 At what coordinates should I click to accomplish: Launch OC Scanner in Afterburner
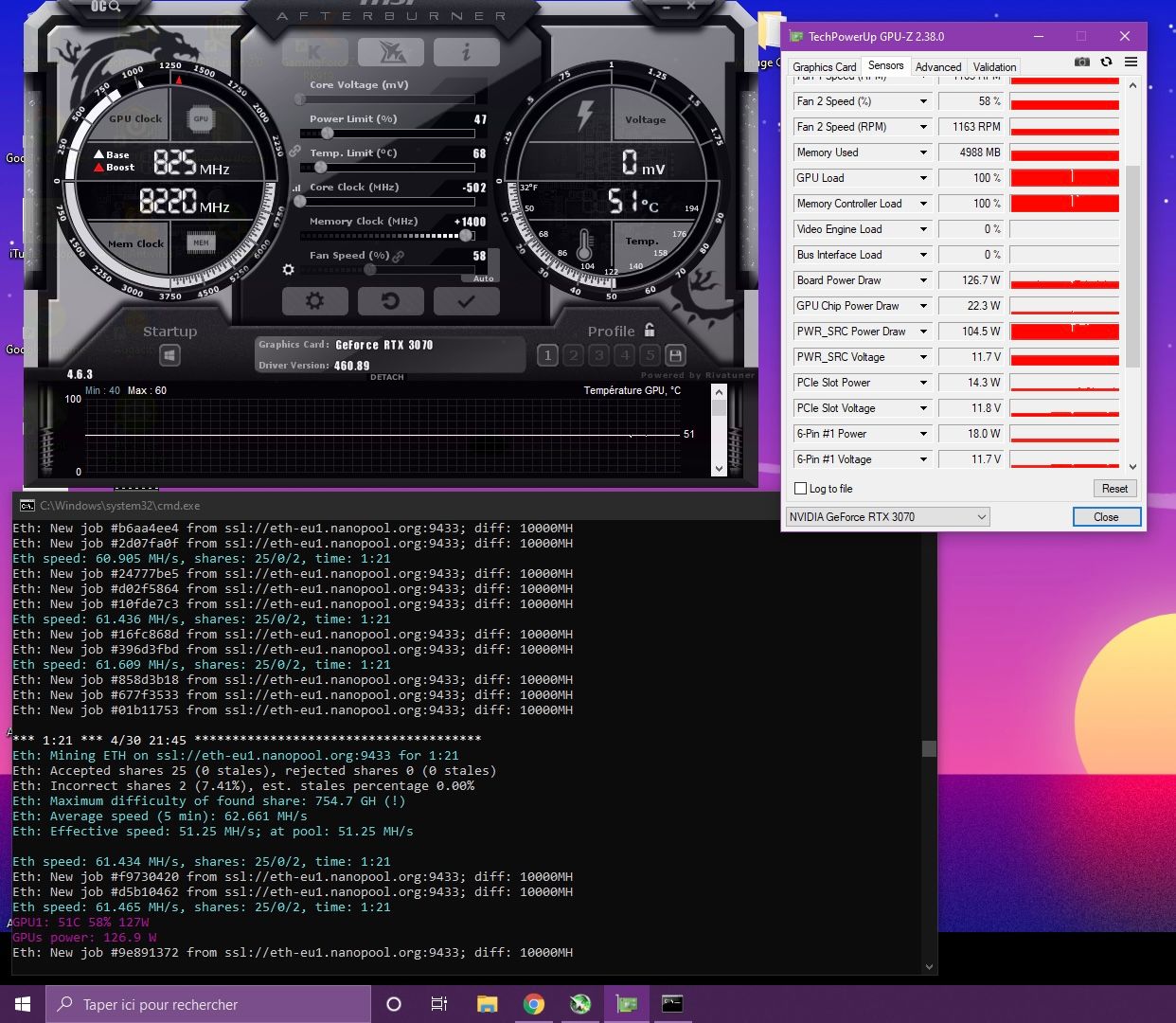[x=106, y=7]
